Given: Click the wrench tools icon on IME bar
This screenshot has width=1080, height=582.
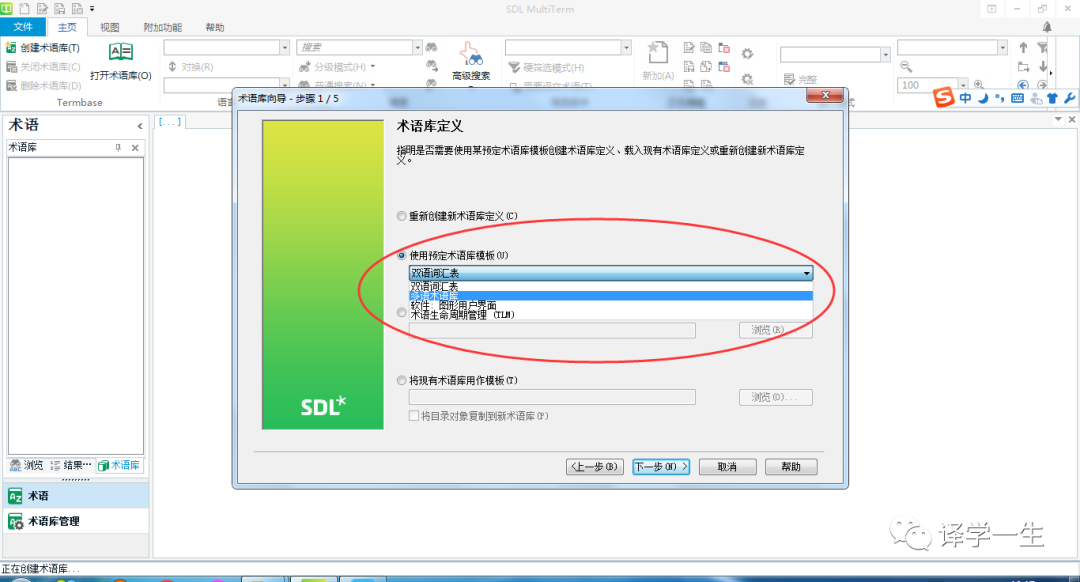Looking at the screenshot, I should pos(1069,98).
